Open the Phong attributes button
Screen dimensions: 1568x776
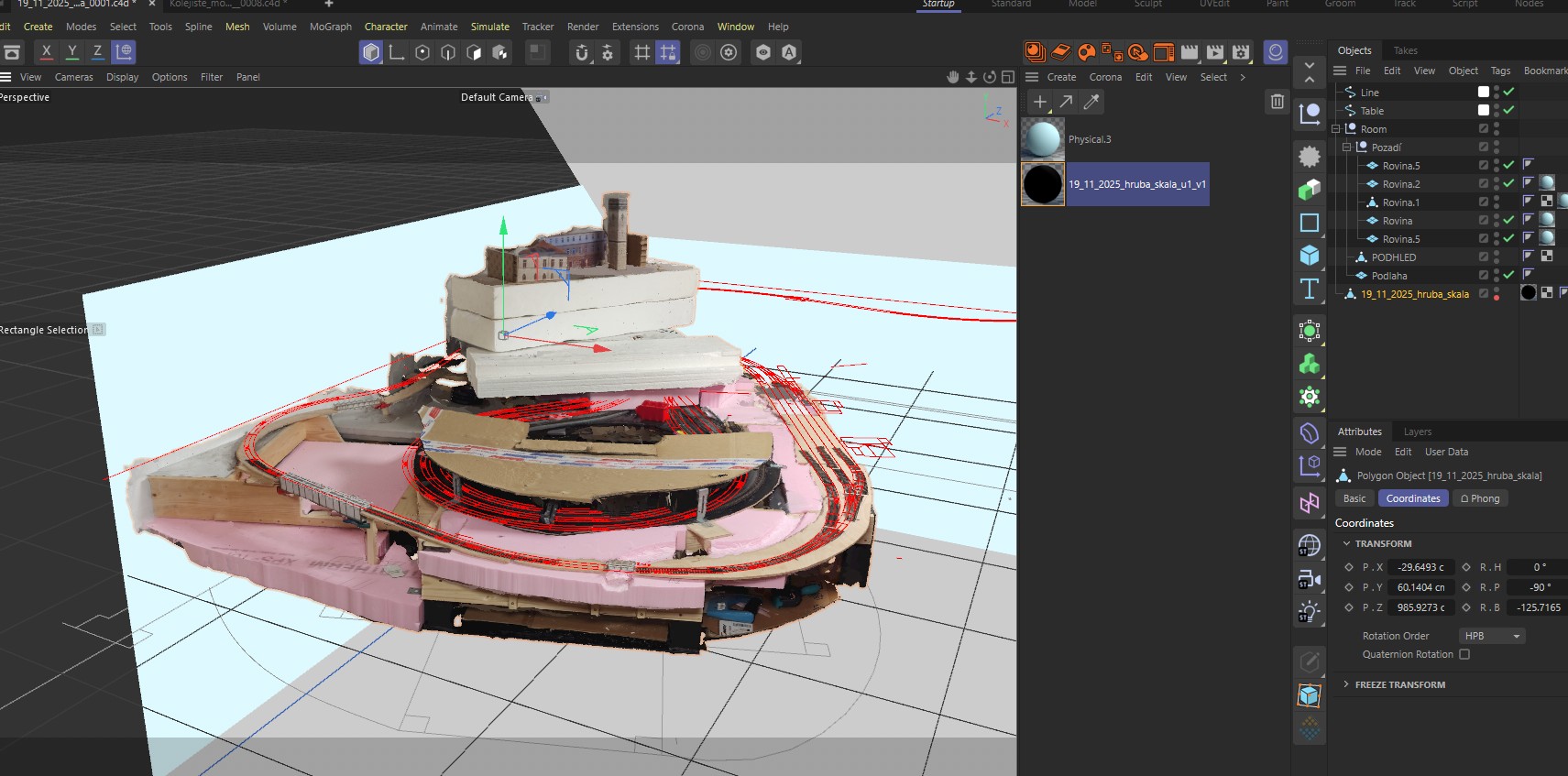click(x=1480, y=498)
